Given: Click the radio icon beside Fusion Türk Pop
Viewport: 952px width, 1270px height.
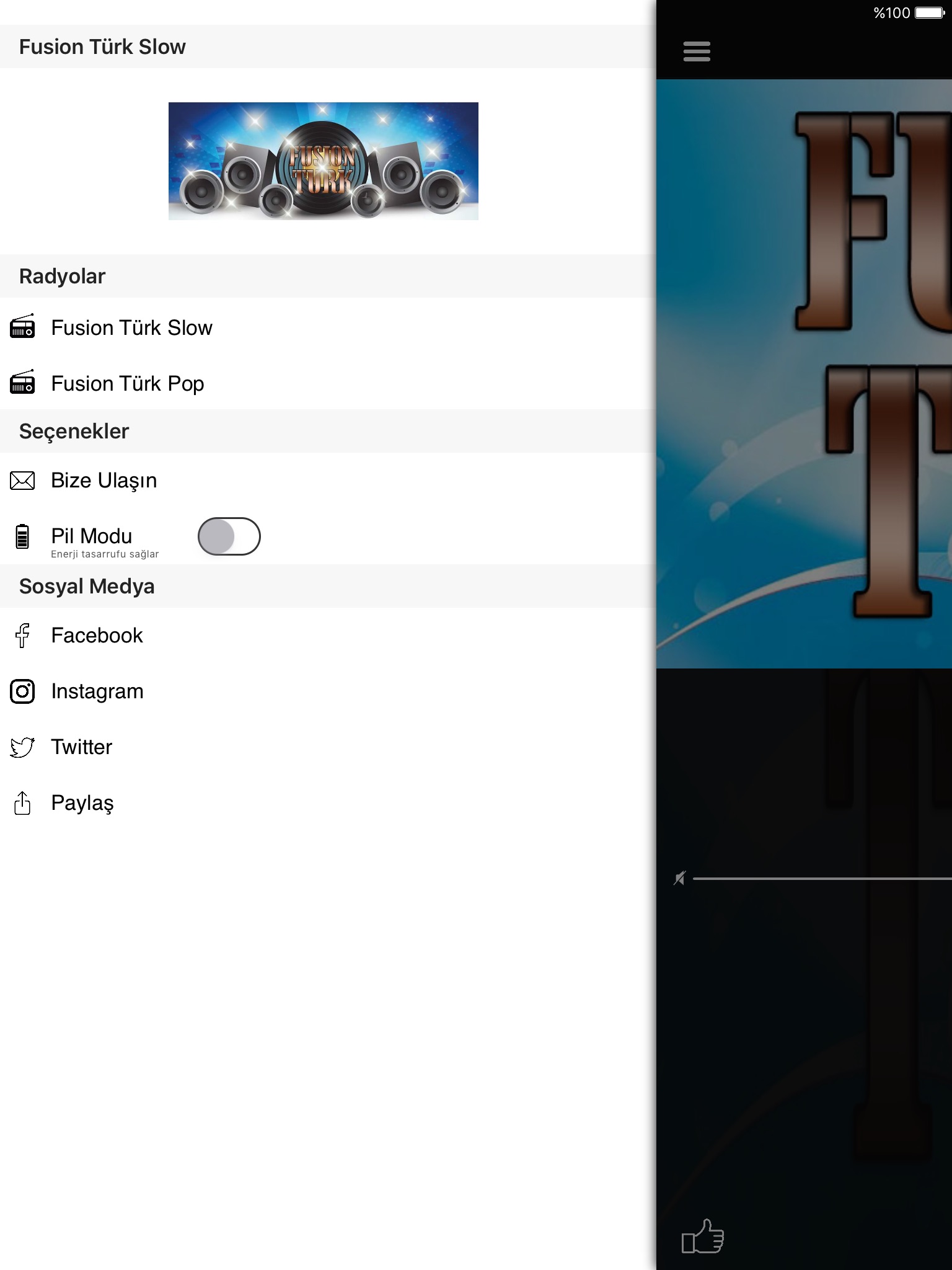Looking at the screenshot, I should pyautogui.click(x=22, y=382).
